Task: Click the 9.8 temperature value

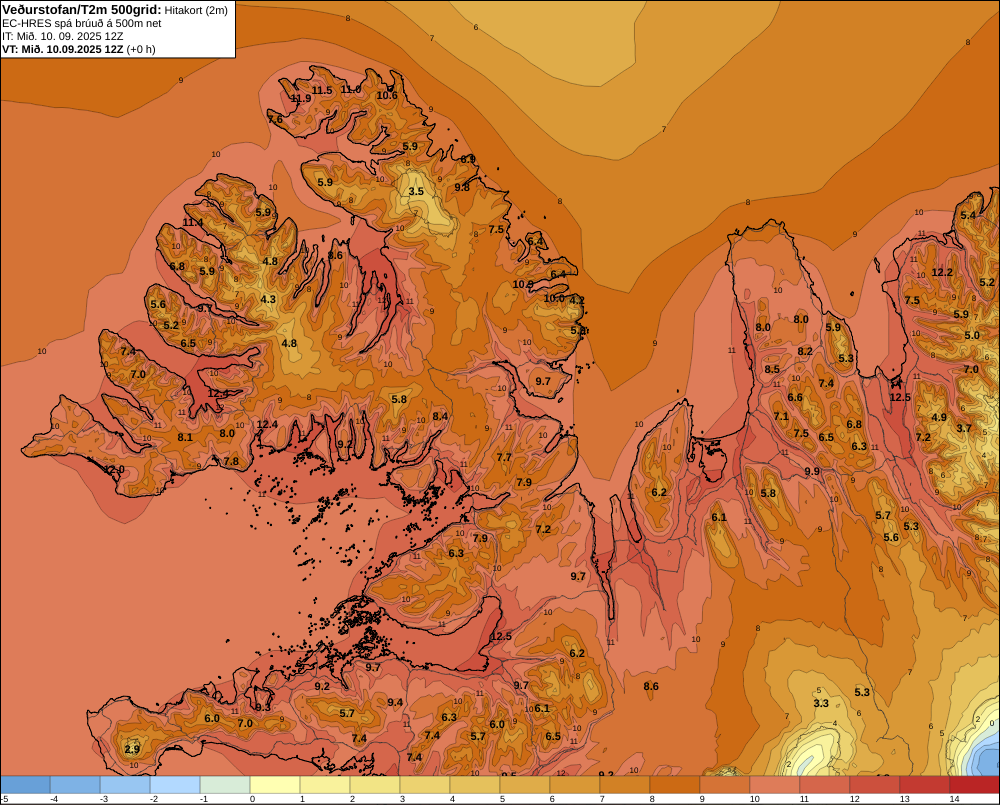Action: point(462,187)
